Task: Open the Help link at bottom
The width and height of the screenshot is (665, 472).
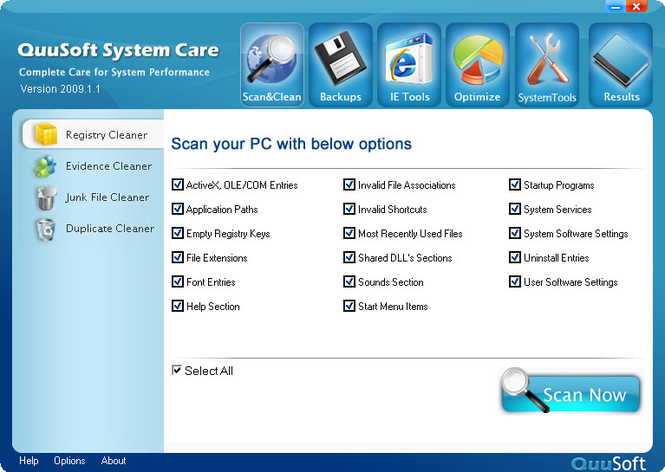Action: [x=28, y=461]
